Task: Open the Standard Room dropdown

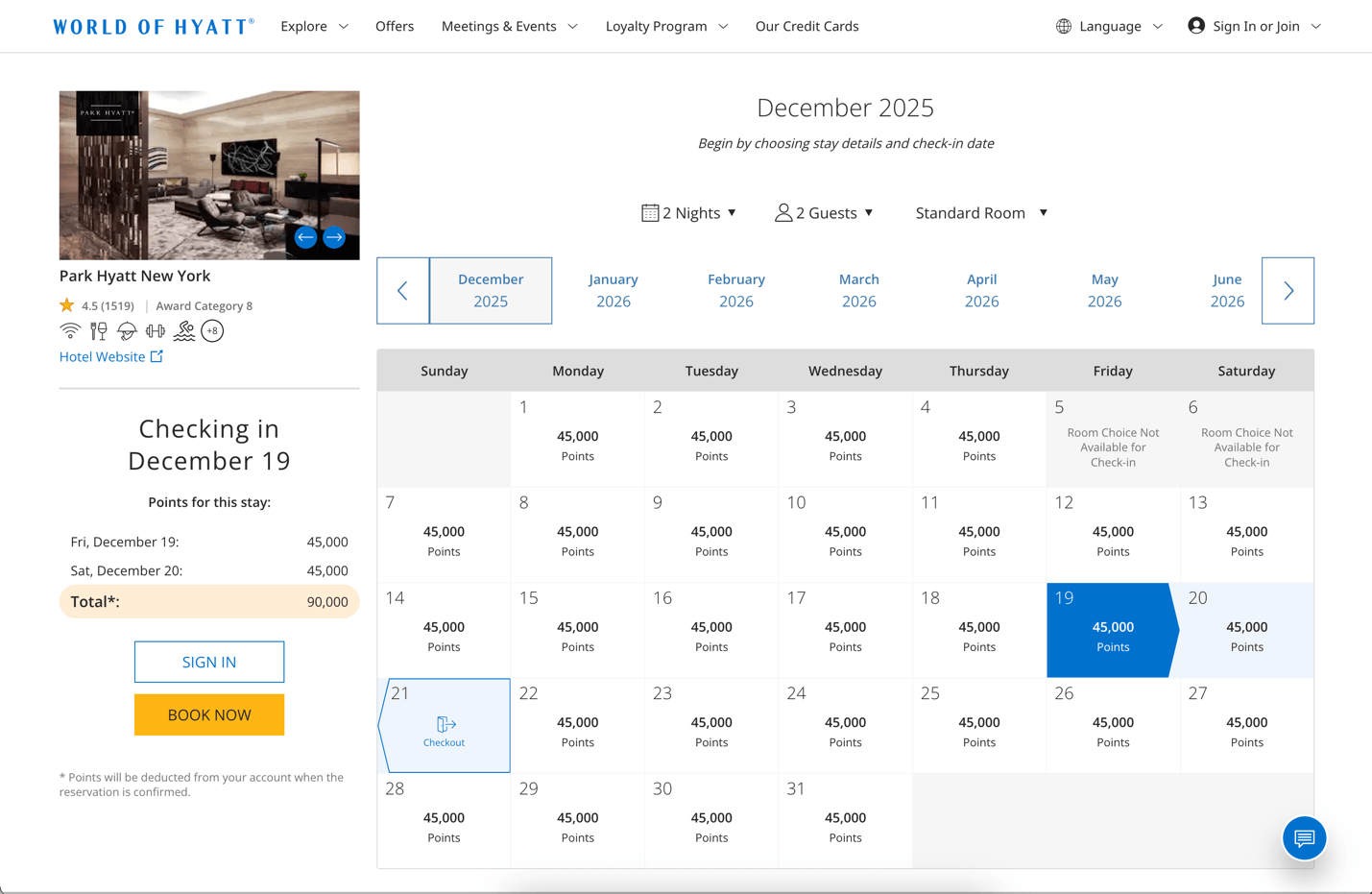Action: click(x=980, y=213)
